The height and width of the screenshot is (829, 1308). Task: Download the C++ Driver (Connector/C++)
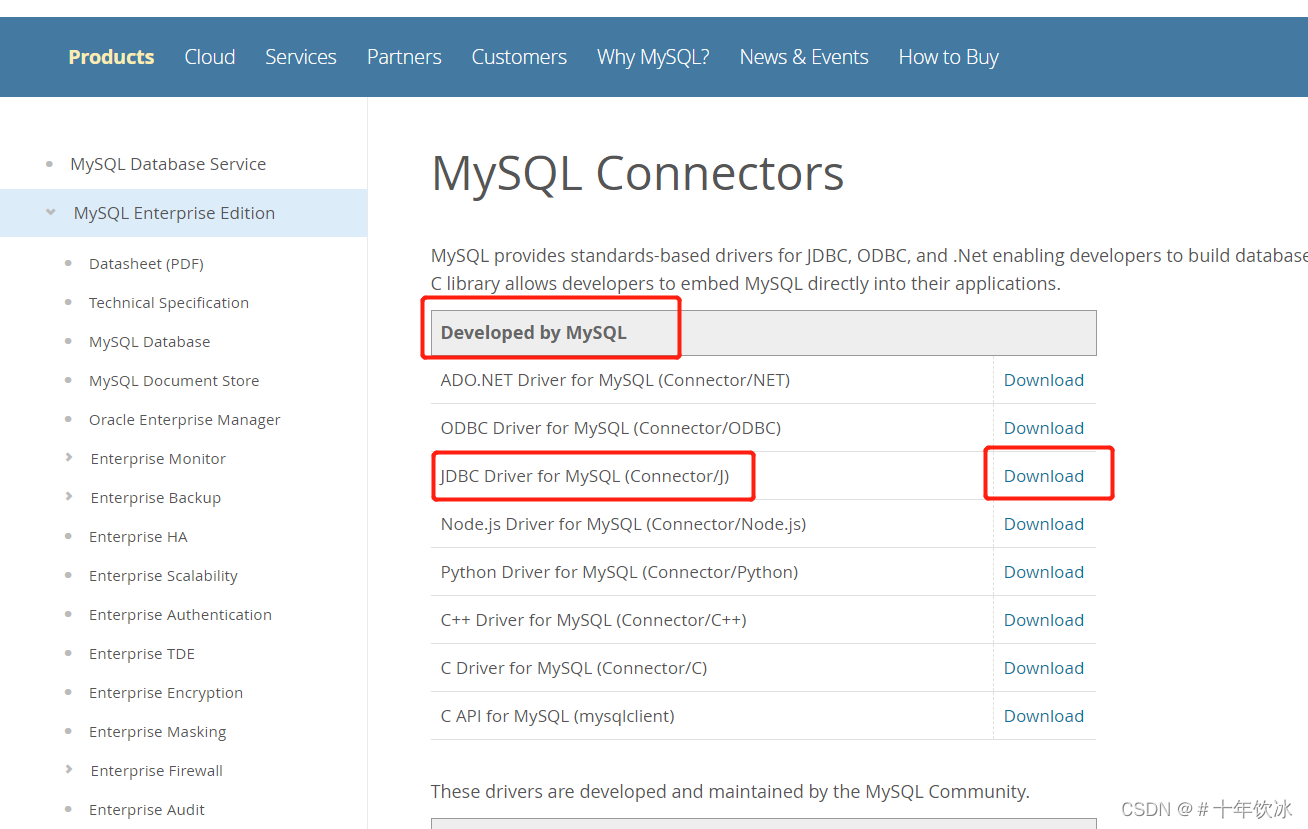1044,620
